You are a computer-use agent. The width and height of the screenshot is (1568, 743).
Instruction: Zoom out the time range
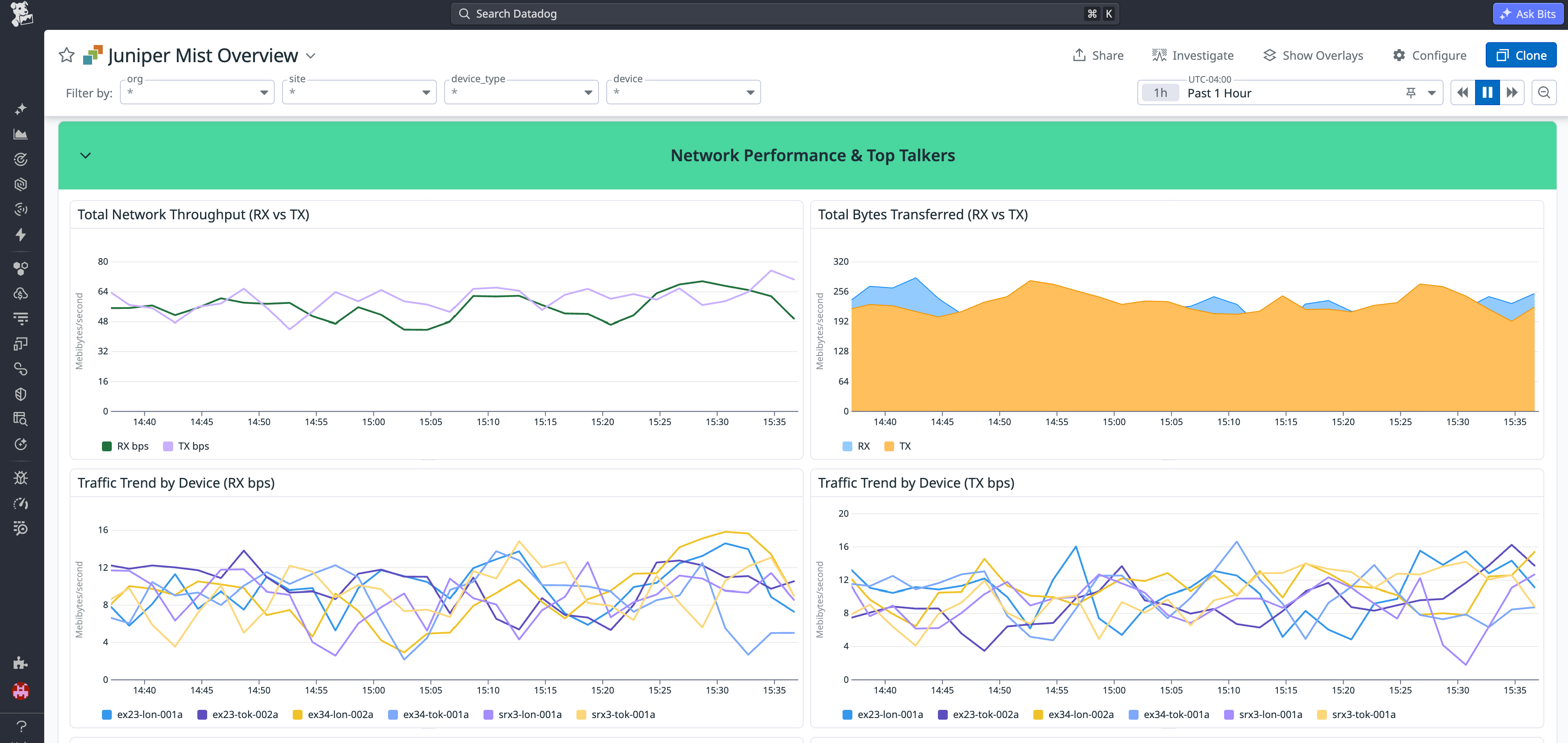[x=1544, y=92]
